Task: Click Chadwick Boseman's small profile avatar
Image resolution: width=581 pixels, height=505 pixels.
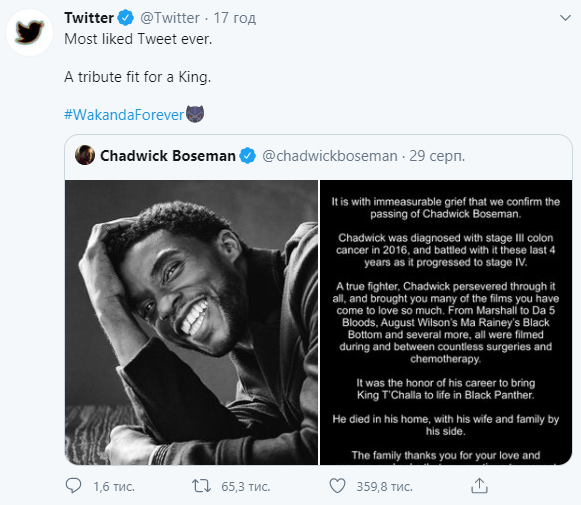Action: point(85,155)
